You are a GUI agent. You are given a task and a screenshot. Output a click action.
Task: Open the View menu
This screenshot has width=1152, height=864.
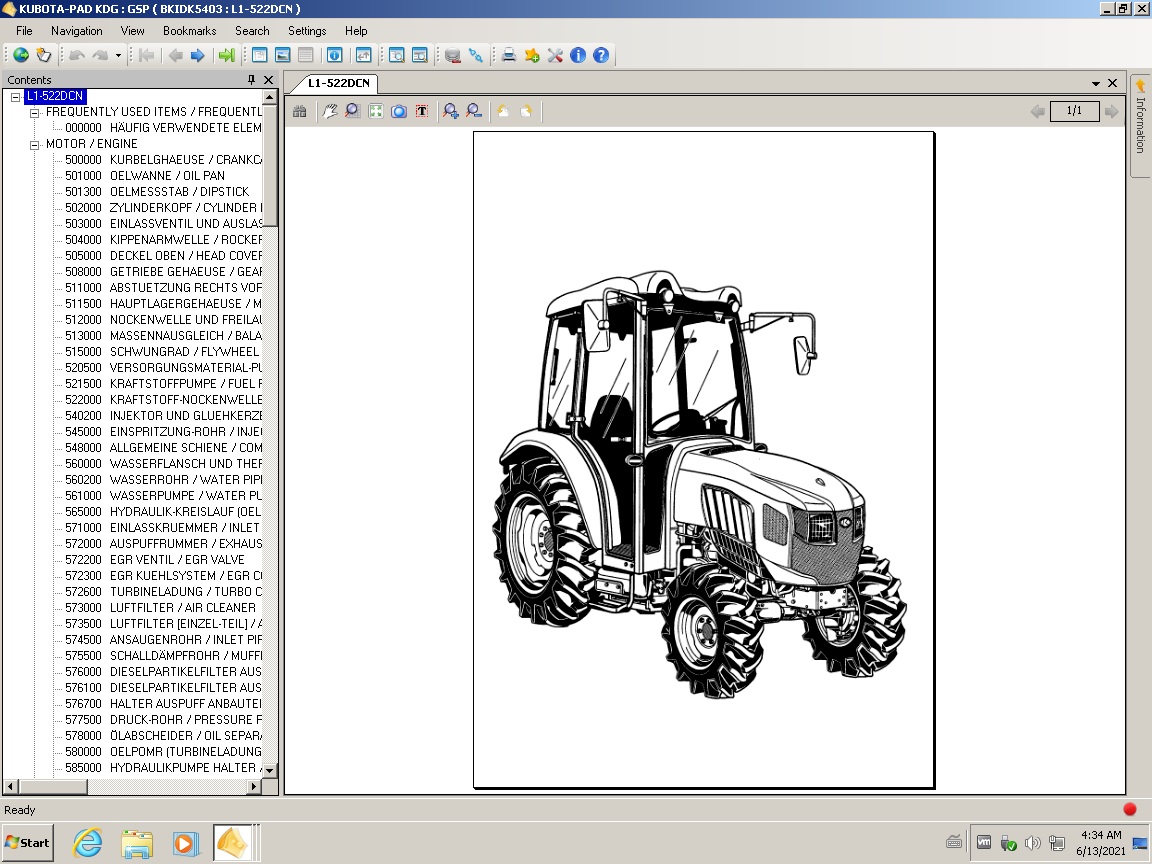(x=132, y=31)
